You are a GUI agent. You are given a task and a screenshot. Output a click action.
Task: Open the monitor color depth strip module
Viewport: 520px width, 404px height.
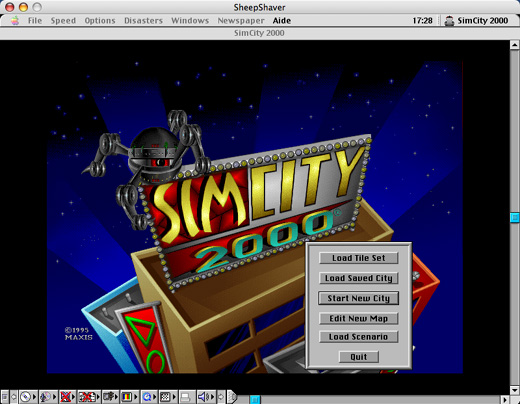[127, 397]
